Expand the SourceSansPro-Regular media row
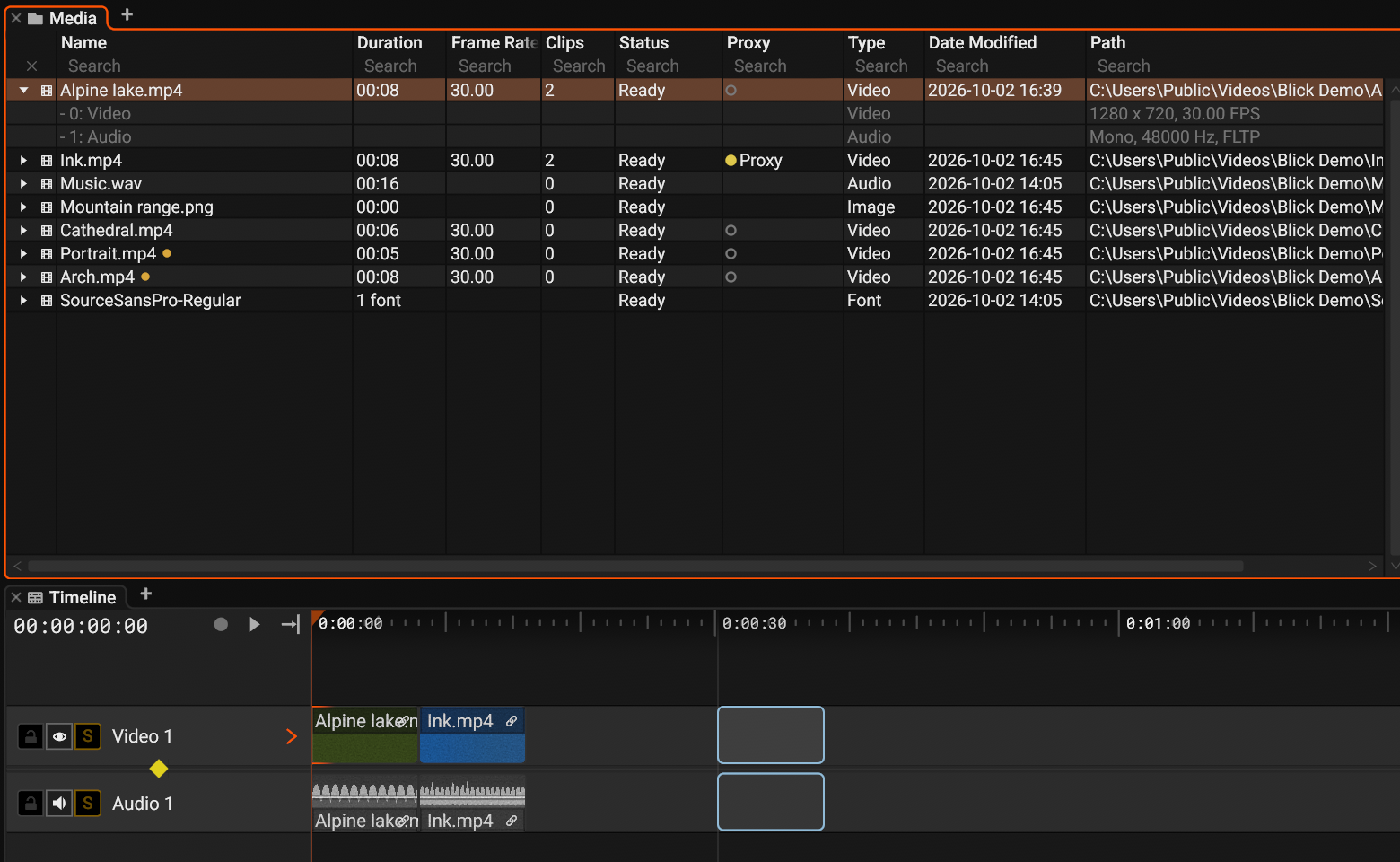The image size is (1400, 862). tap(24, 300)
